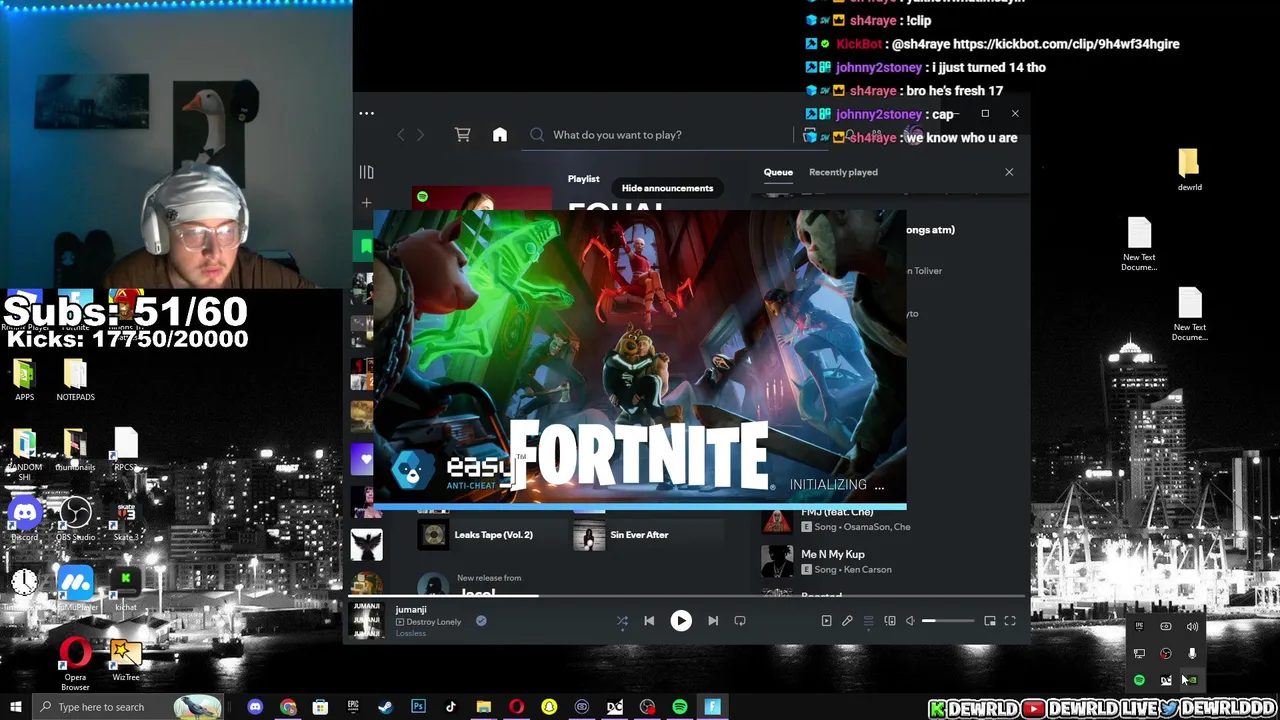The height and width of the screenshot is (720, 1280).
Task: Click the jumanji album art thumbnail
Action: [x=367, y=619]
